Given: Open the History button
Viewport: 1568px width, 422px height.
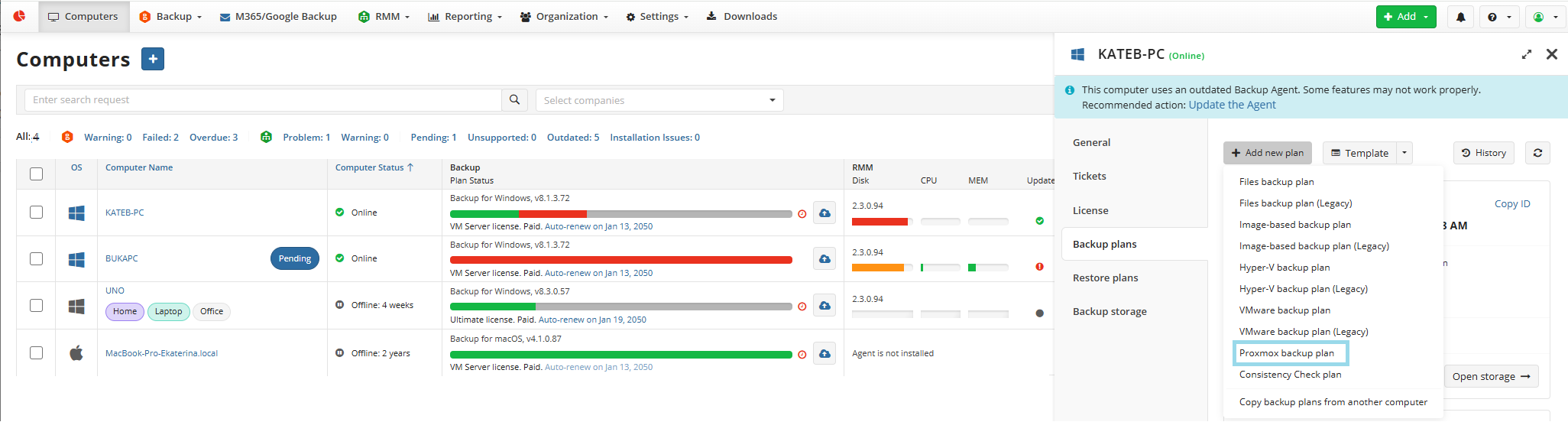Looking at the screenshot, I should 1483,153.
